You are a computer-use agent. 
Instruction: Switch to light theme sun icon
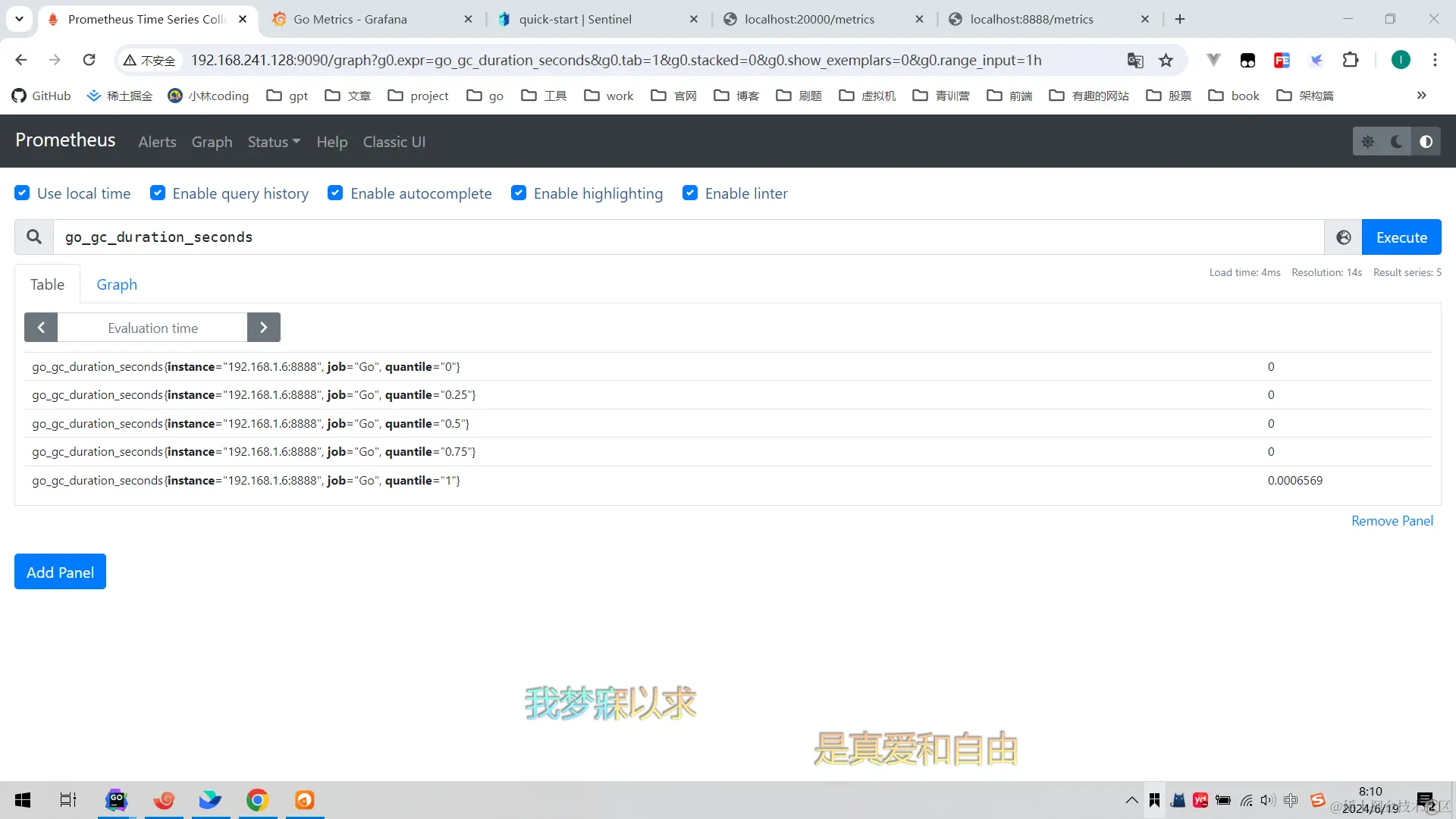tap(1367, 142)
